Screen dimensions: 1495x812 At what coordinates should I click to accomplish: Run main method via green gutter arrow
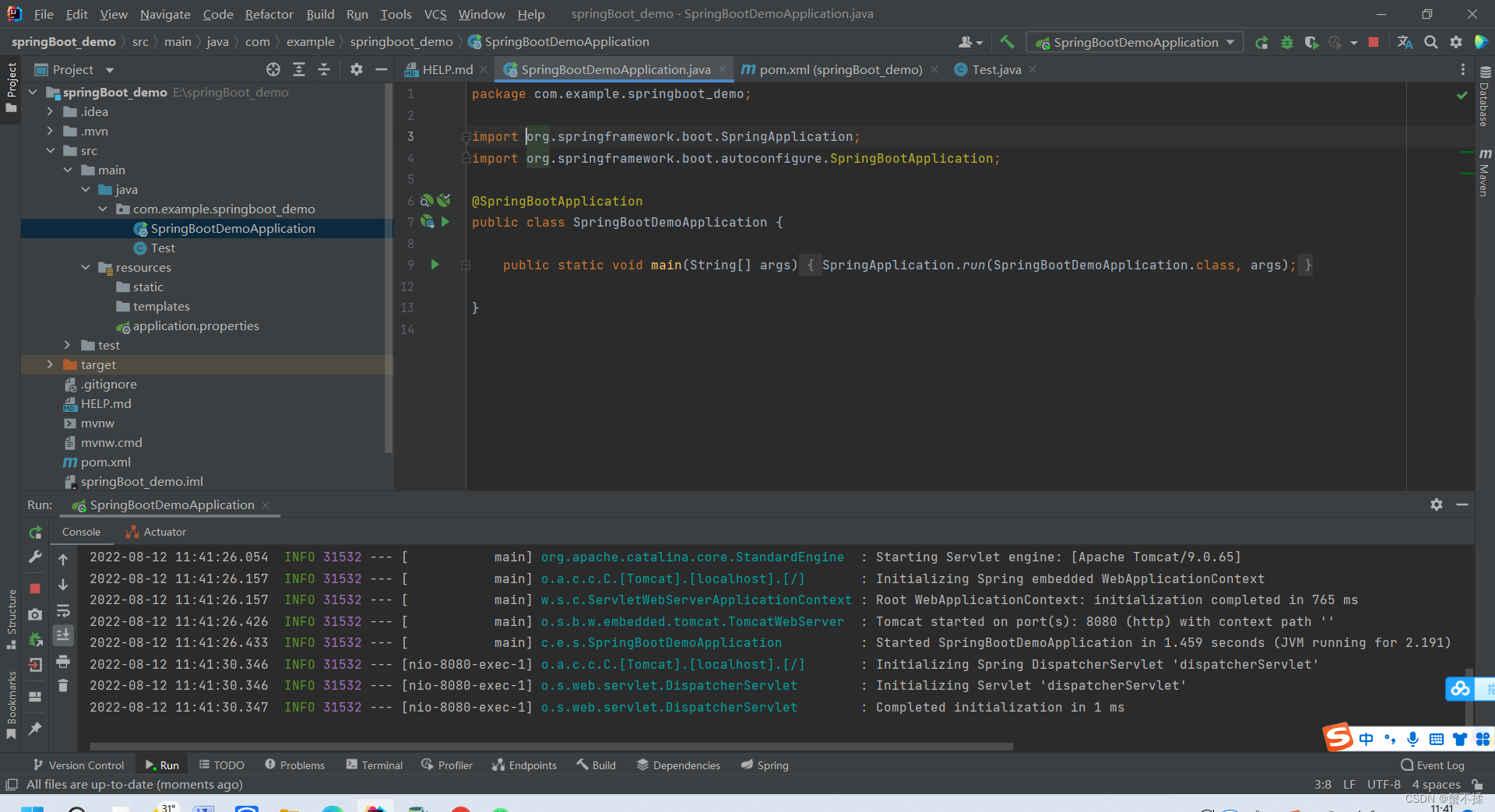tap(435, 265)
